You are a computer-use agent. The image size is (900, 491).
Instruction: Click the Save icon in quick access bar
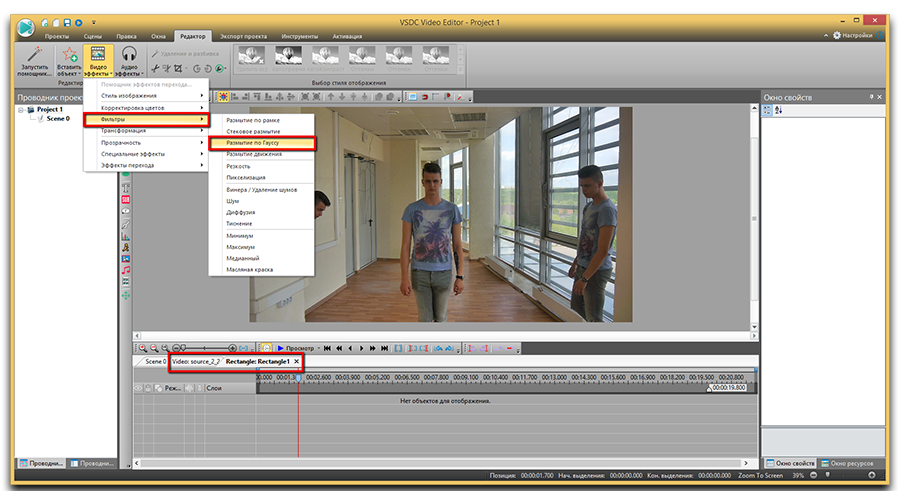point(67,23)
